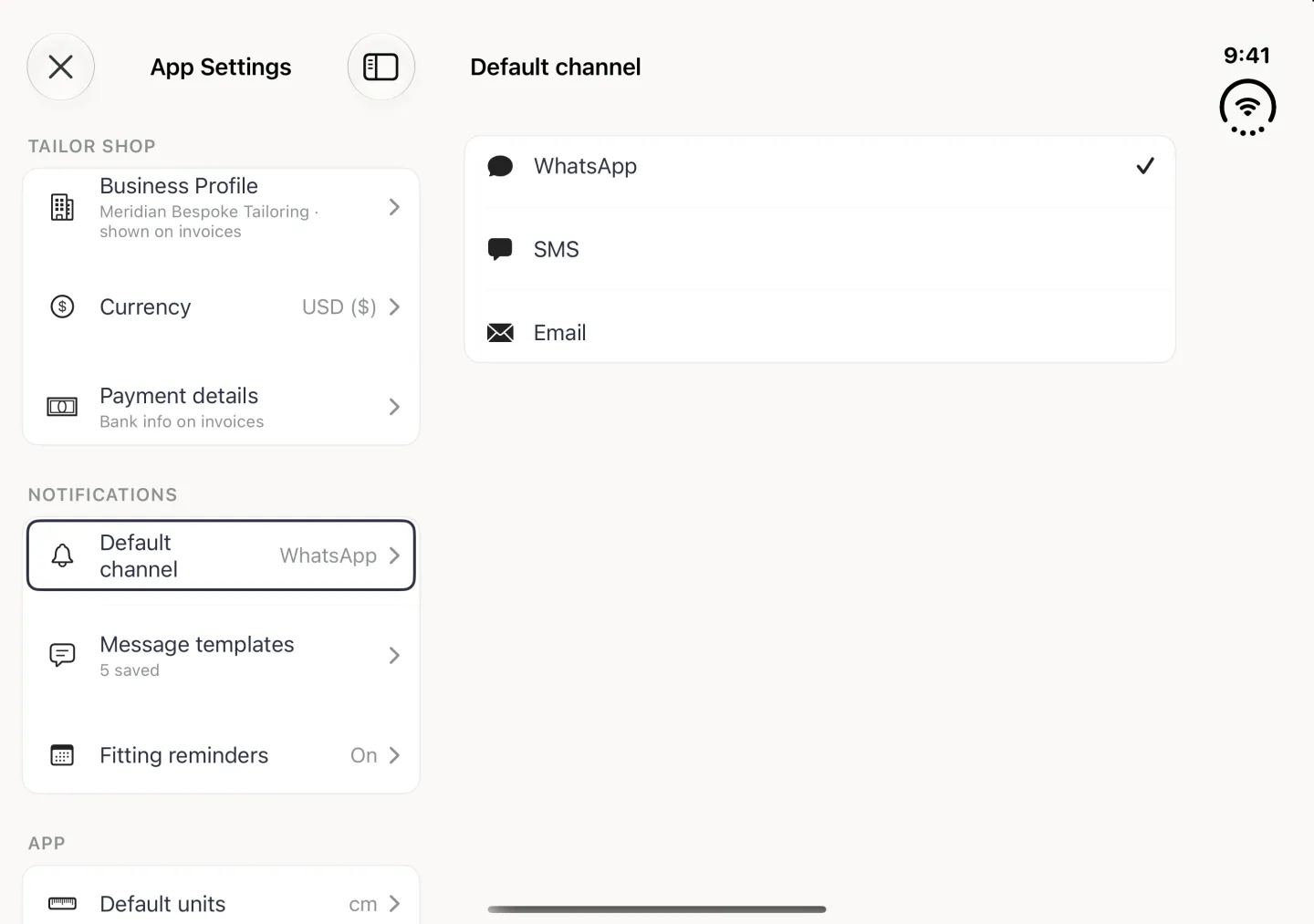Click the Fitting reminders calendar icon

62,755
